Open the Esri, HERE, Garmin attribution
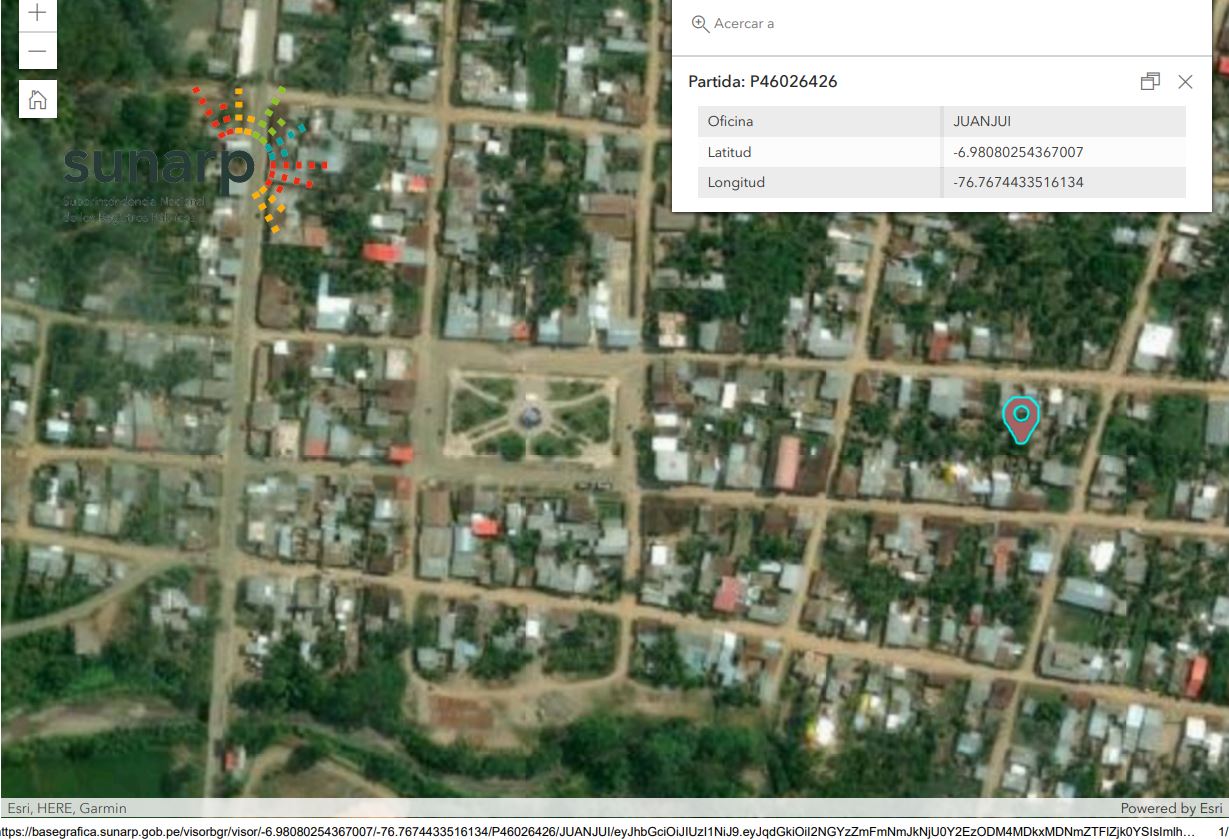Viewport: 1229px width, 839px height. tap(67, 808)
